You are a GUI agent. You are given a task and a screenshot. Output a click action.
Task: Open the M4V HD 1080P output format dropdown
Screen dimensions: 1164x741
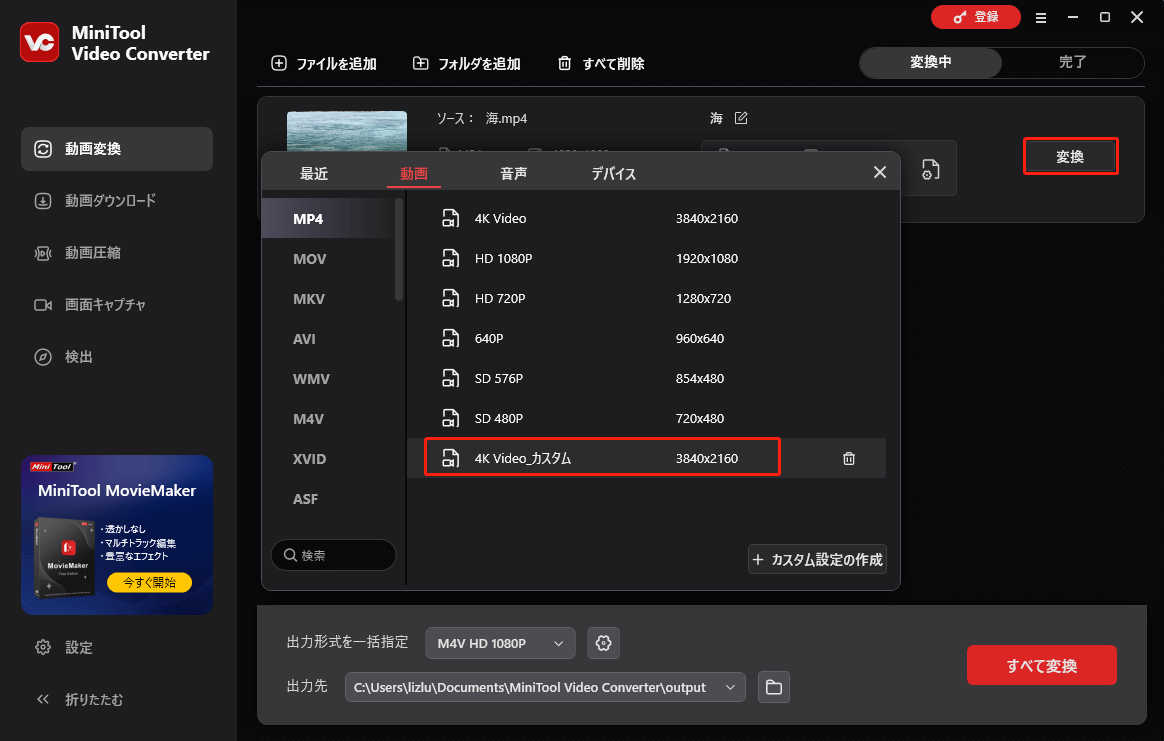tap(500, 643)
